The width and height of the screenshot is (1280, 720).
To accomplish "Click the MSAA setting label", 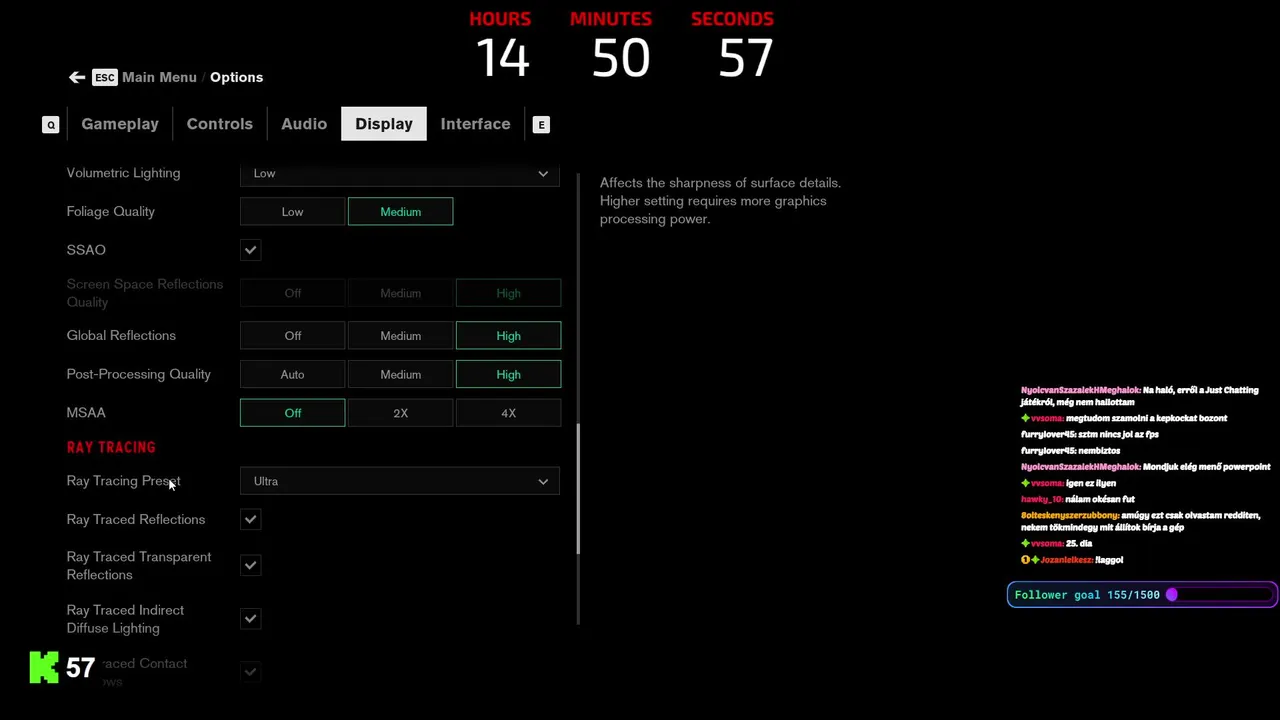I will pos(86,413).
